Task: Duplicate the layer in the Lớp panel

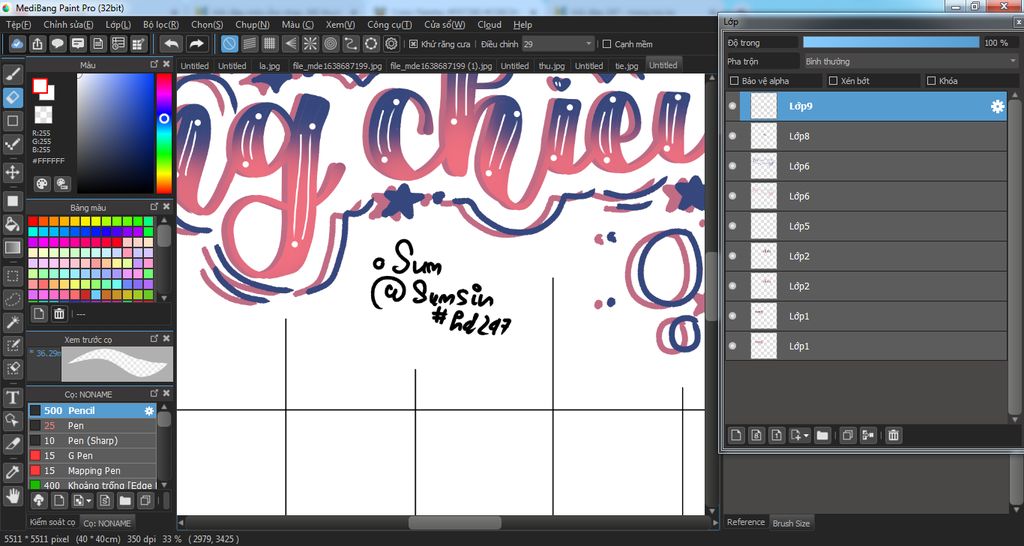Action: [848, 435]
